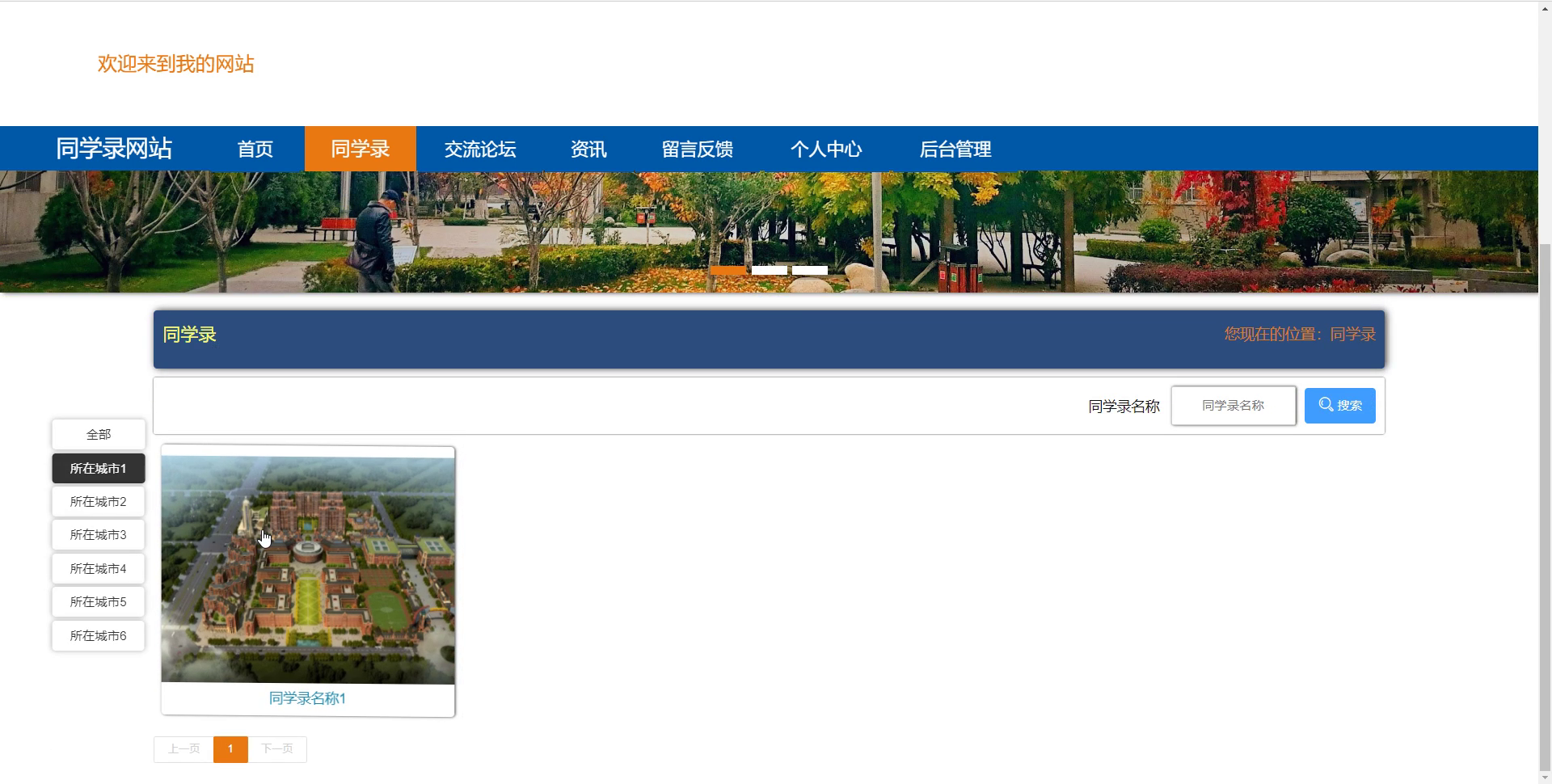The image size is (1552, 784).
Task: Select the 同学录 navigation tab
Action: (x=361, y=149)
